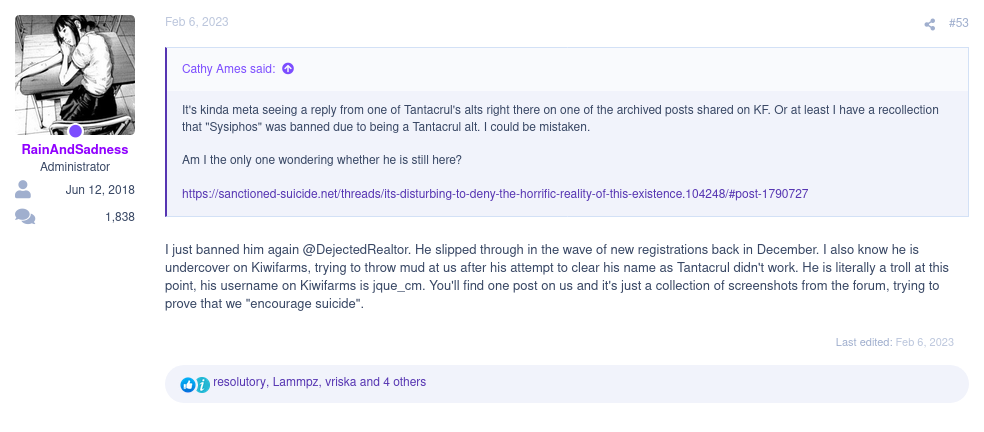
Task: Click the "Cathy Ames said:" quote header
Action: [228, 68]
